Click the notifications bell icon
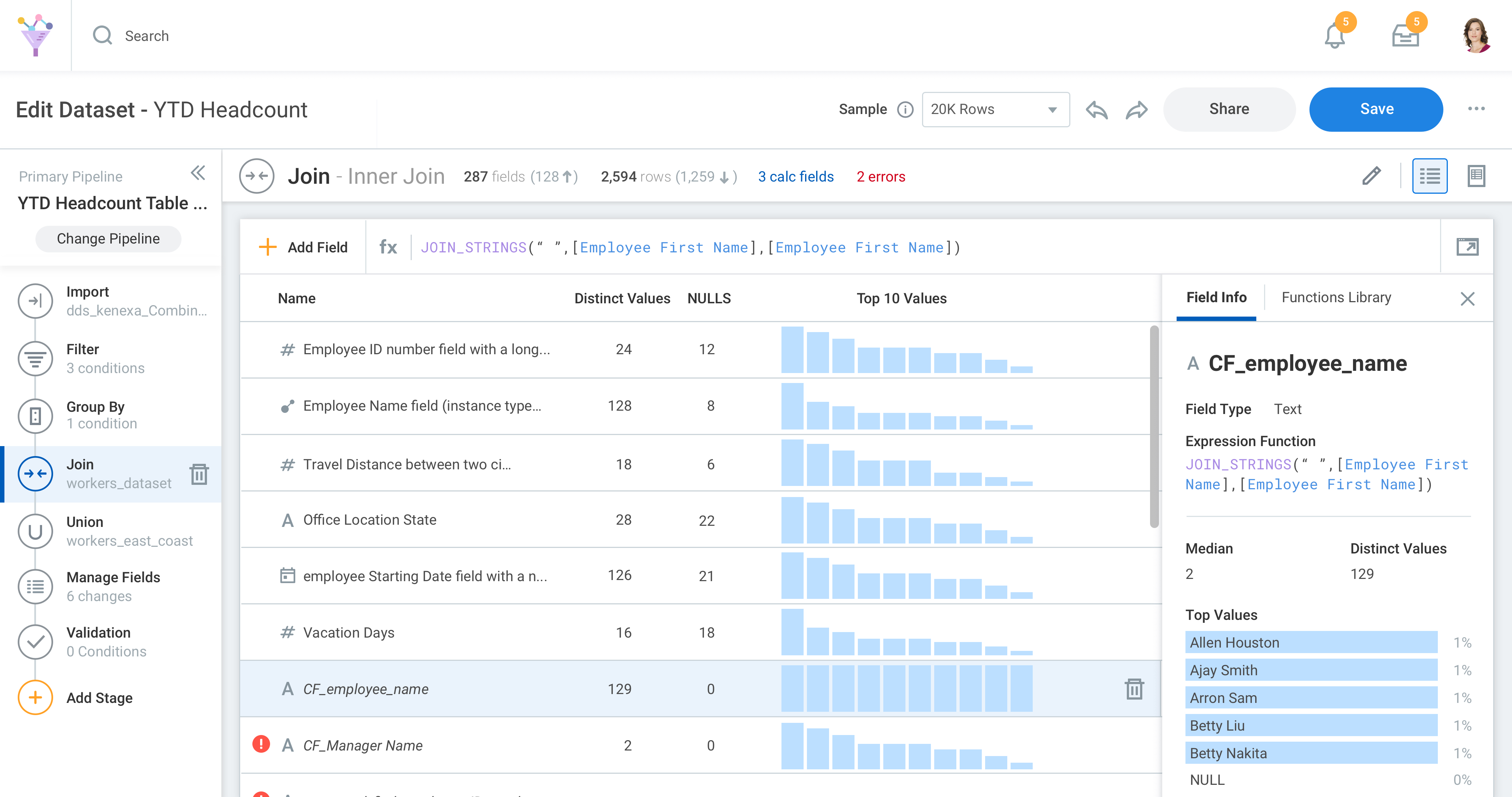The image size is (1512, 797). click(1334, 37)
